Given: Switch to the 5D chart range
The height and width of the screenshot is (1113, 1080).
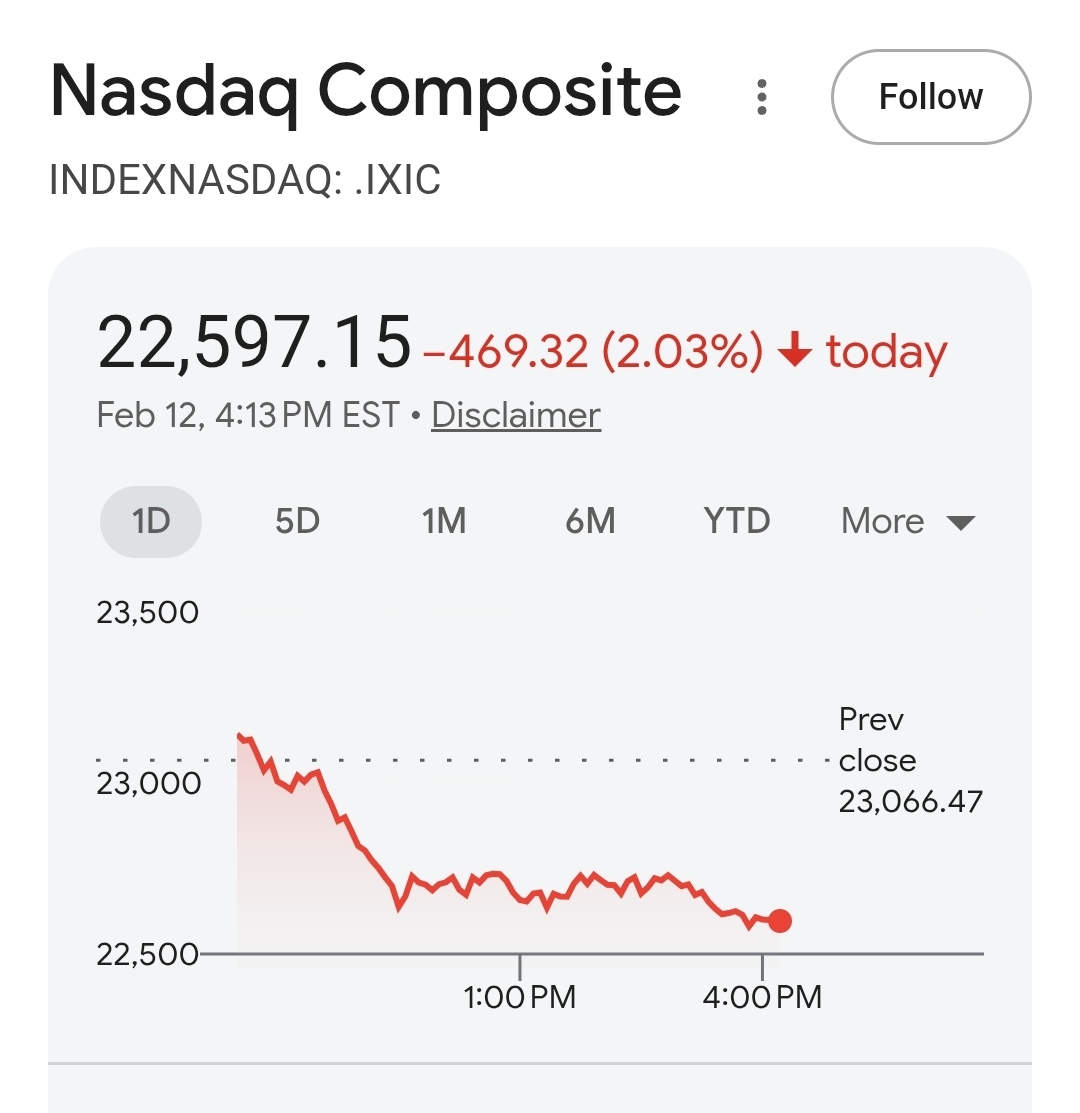Looking at the screenshot, I should click(x=297, y=521).
